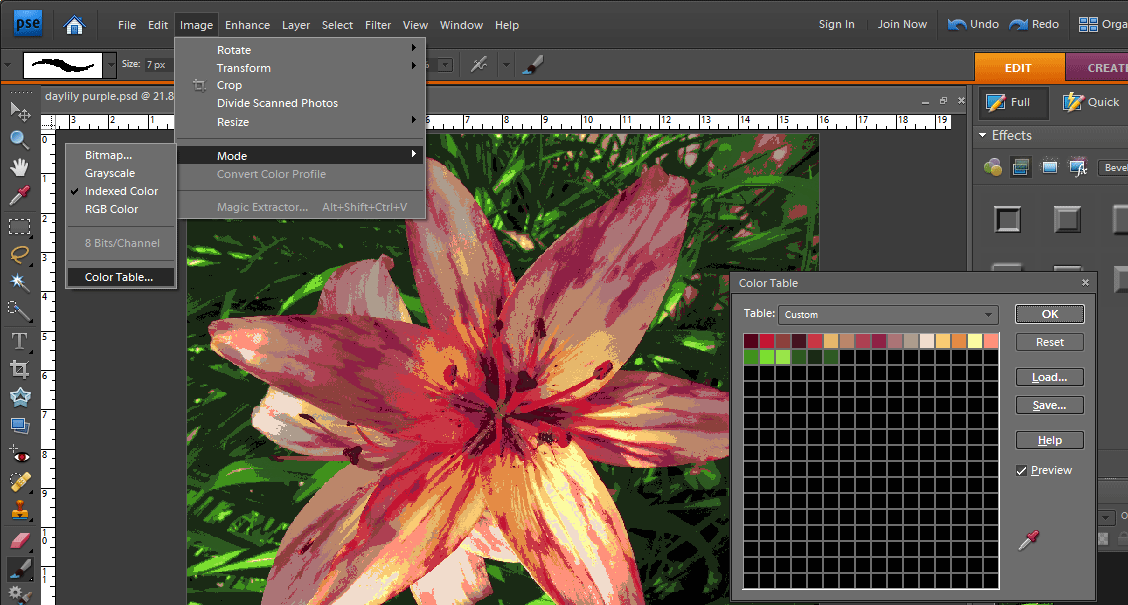Select the Lasso tool
The width and height of the screenshot is (1128, 605).
[19, 255]
